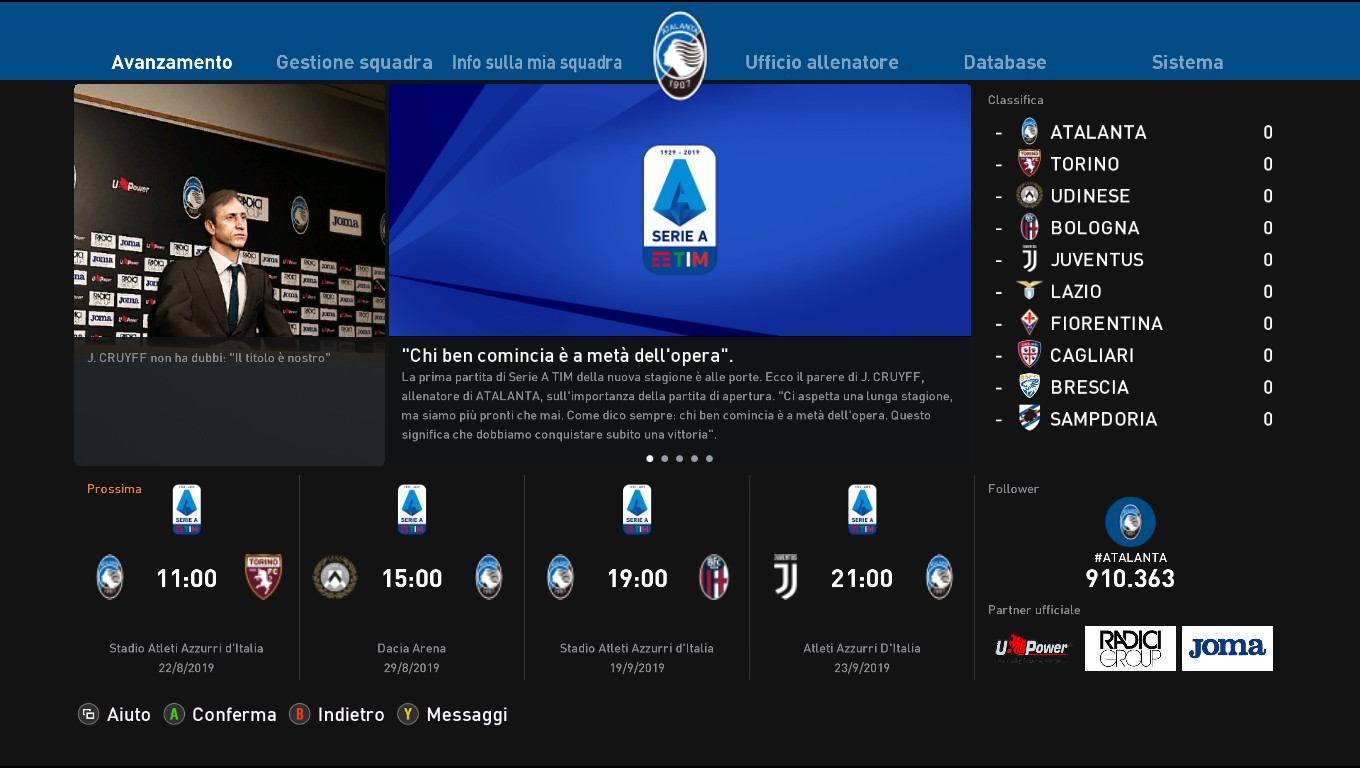Click Juventus logo in 21:00 fixture
Viewport: 1360px width, 768px height.
point(786,577)
